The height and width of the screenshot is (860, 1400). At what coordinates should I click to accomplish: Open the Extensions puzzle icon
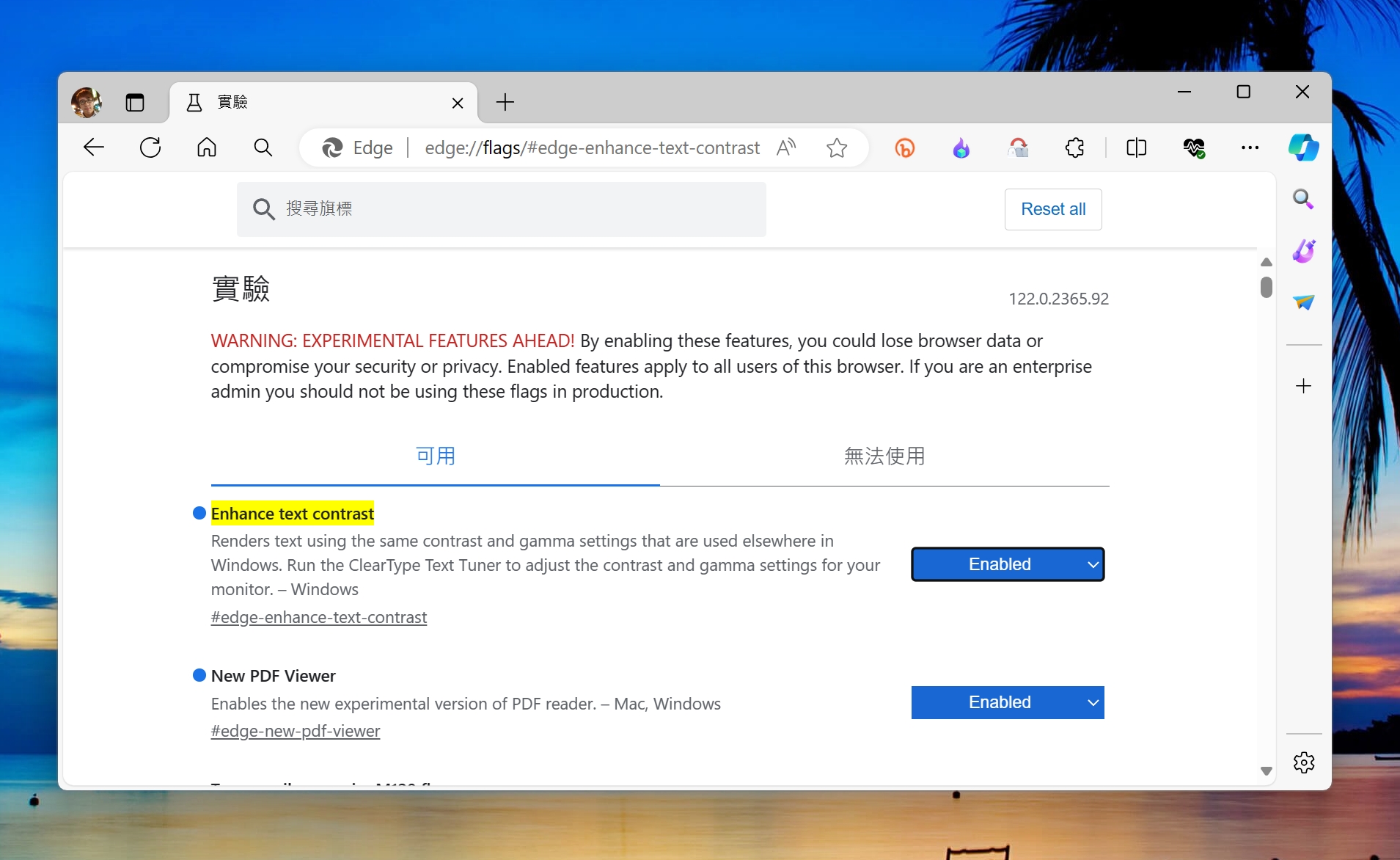click(1074, 148)
